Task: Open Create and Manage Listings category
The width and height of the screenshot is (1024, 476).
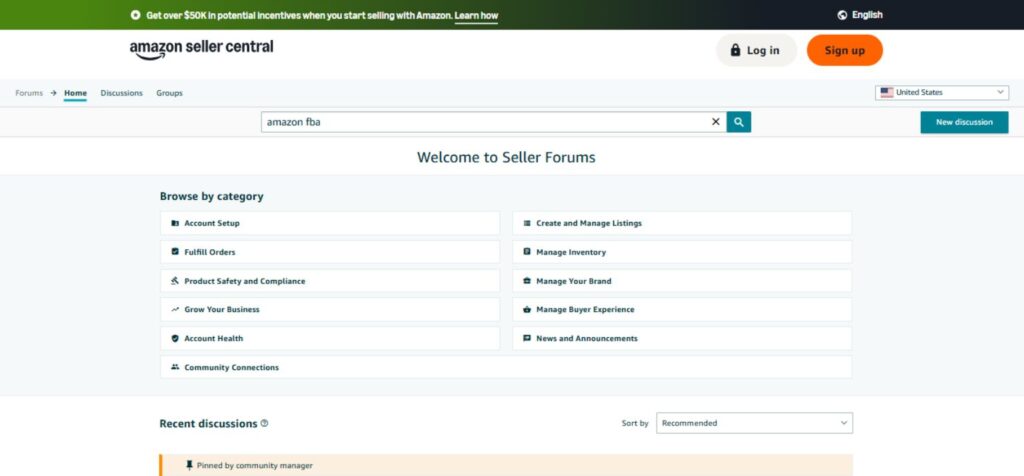Action: point(682,223)
